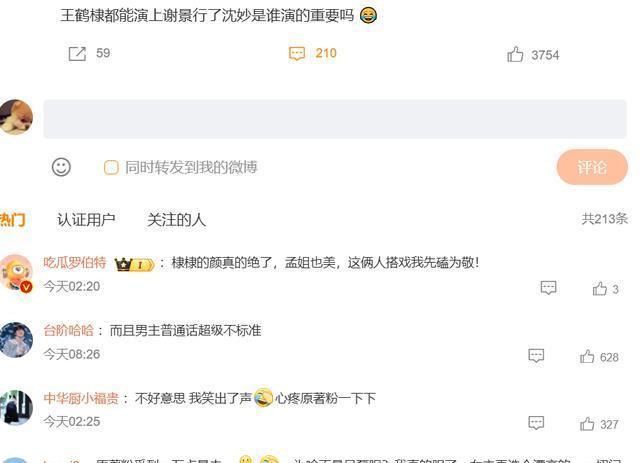The image size is (640, 463).
Task: Switch to the 认证用户 tab
Action: pyautogui.click(x=86, y=220)
